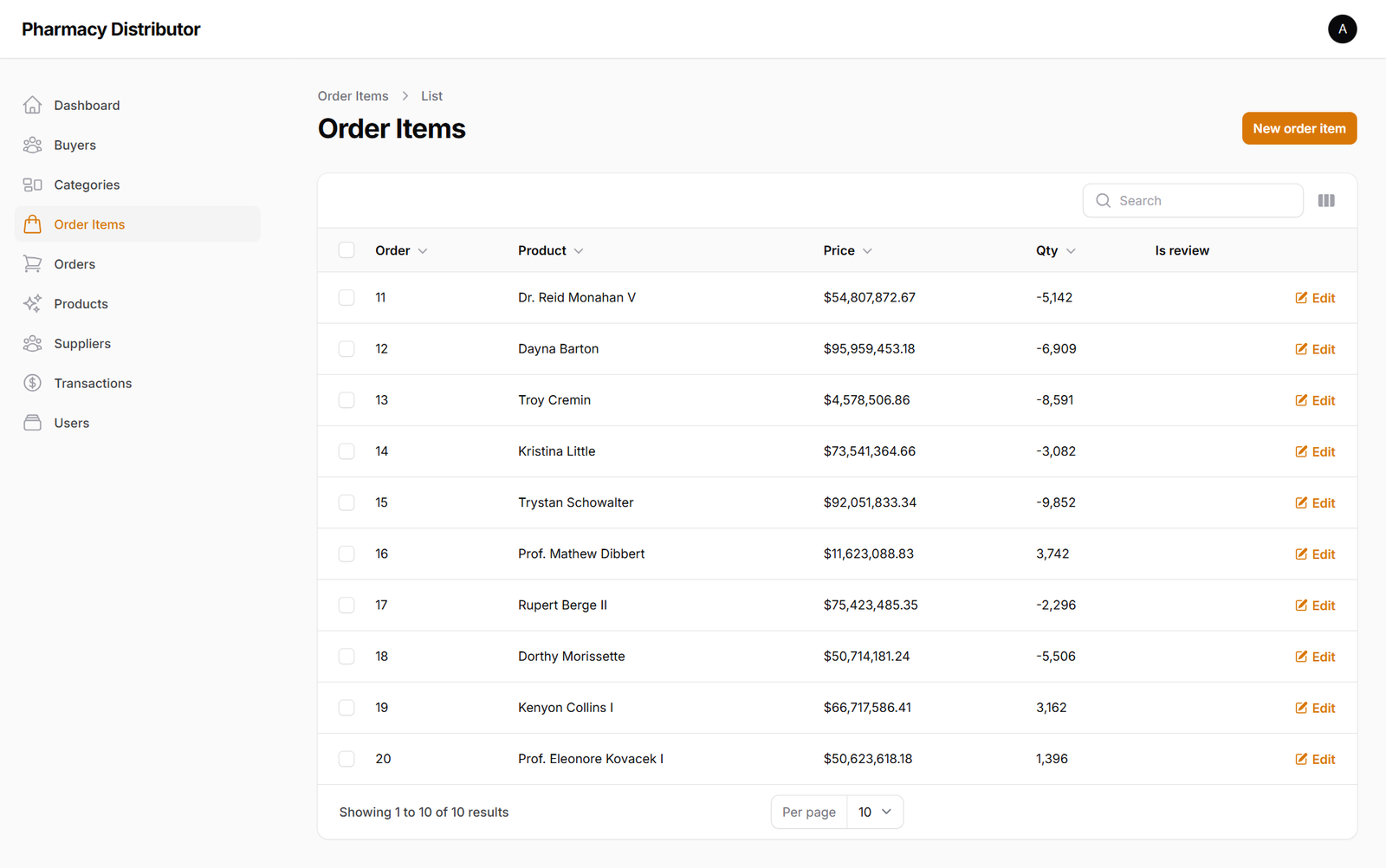Open Buyers via the people icon

point(32,144)
